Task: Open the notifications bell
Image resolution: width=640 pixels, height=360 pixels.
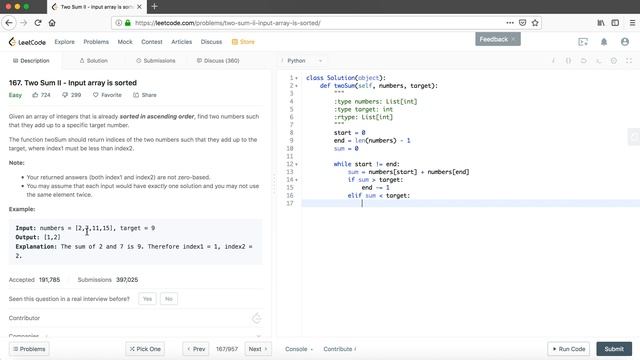Action: tap(604, 42)
